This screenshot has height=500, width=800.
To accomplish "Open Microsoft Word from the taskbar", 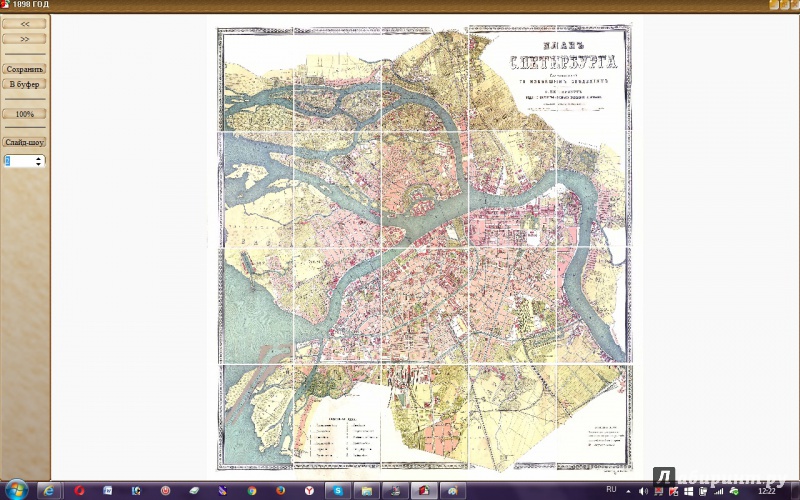I will click(x=108, y=491).
